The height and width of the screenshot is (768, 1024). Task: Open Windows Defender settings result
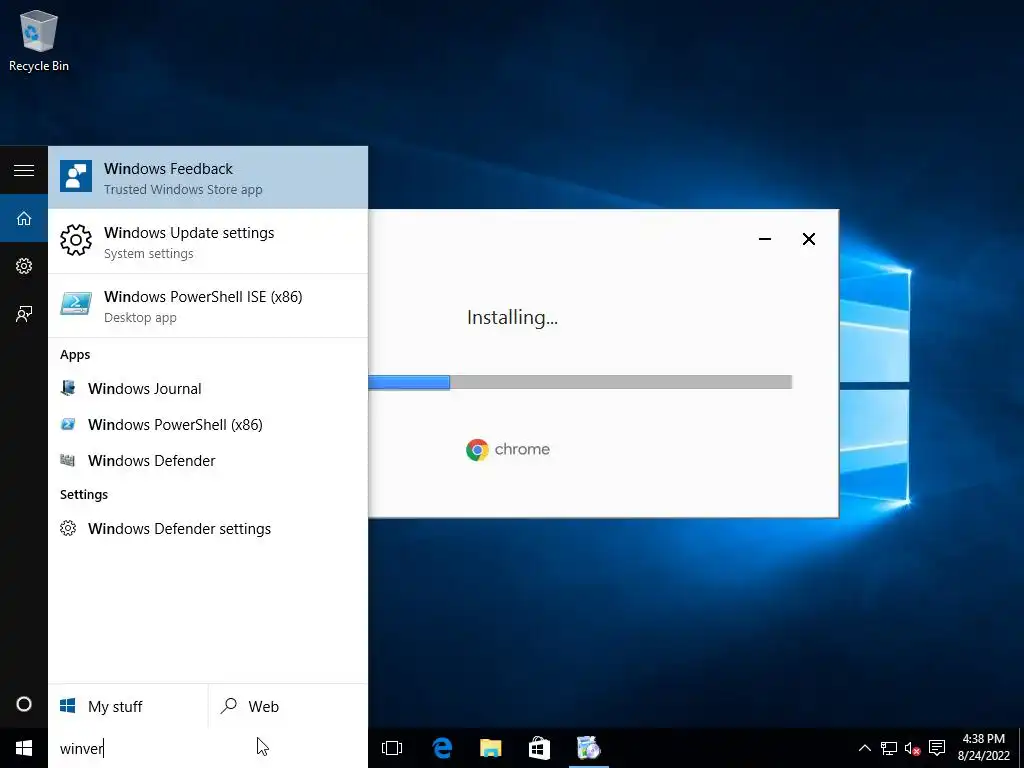[208, 528]
